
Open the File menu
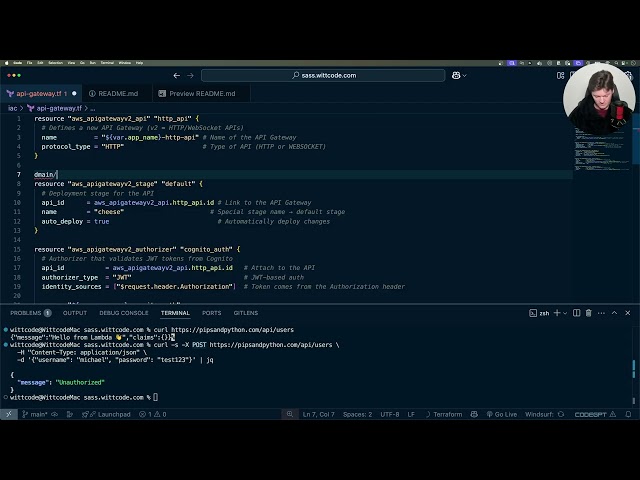click(x=29, y=63)
